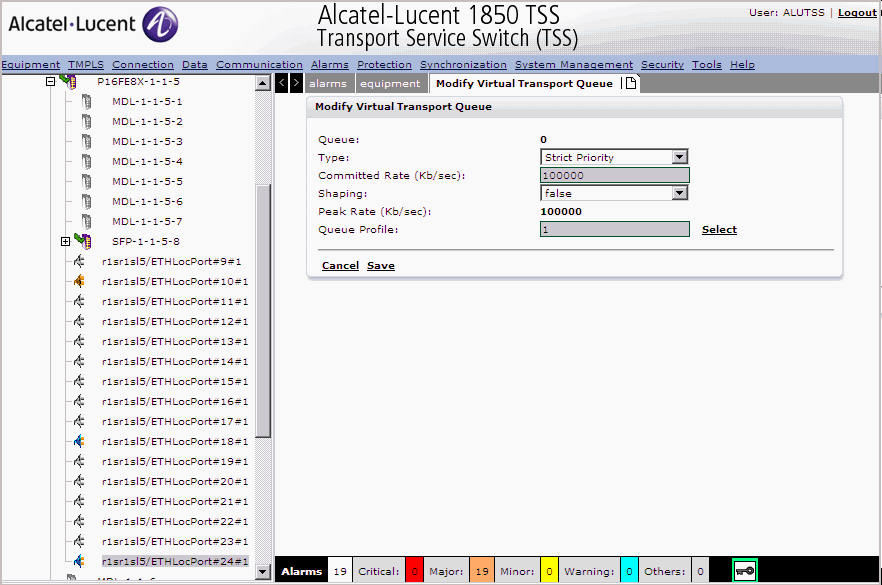Collapse the P16FE8X-1-1-5 tree node
The height and width of the screenshot is (585, 882).
(51, 82)
